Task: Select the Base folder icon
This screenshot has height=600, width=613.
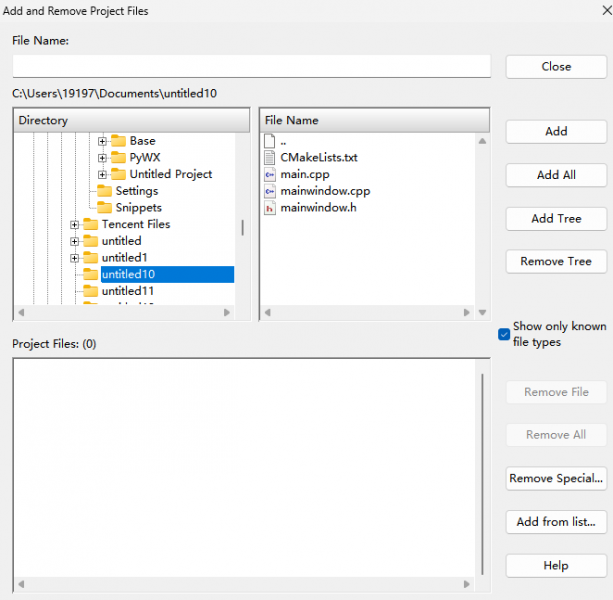Action: point(118,140)
